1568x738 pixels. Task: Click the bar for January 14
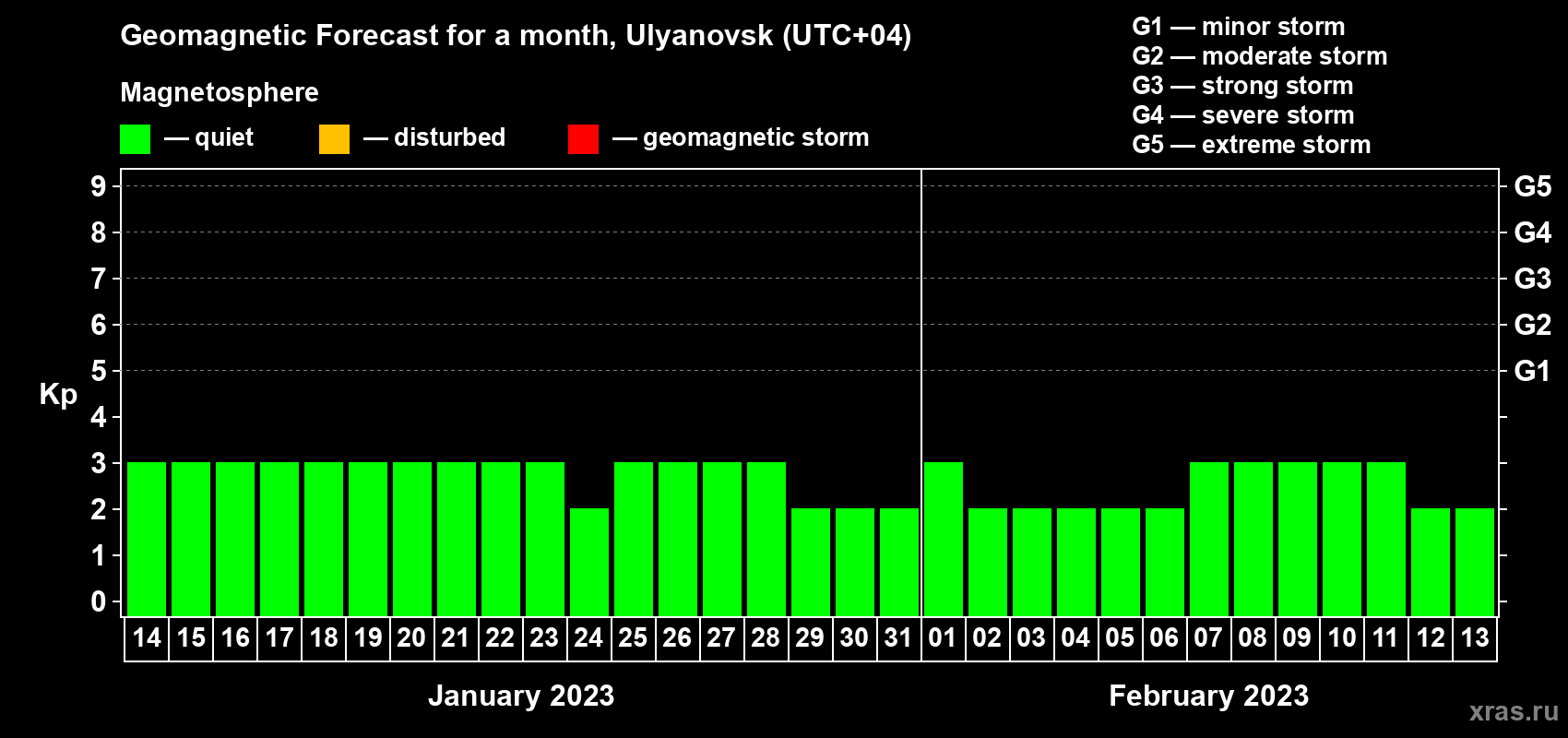[x=147, y=539]
